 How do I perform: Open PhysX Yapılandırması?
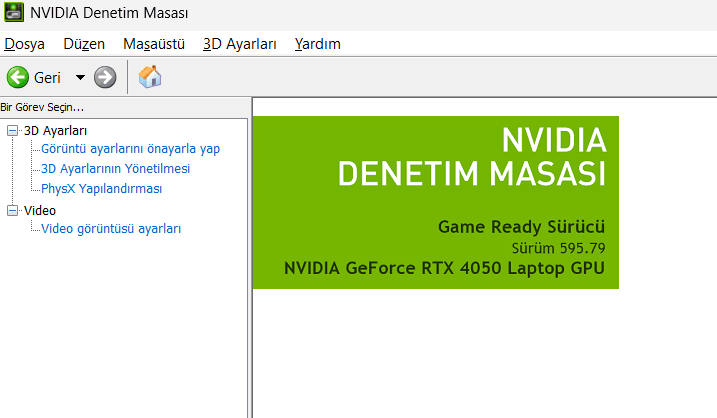[x=102, y=189]
